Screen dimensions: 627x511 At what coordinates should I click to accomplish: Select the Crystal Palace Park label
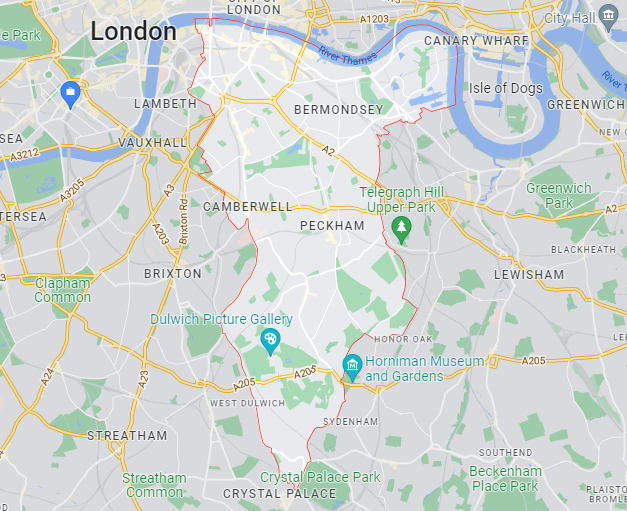(320, 477)
